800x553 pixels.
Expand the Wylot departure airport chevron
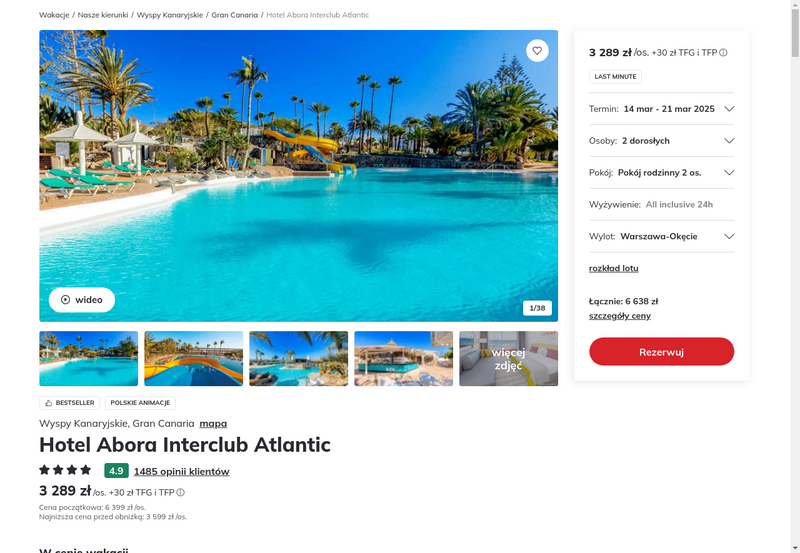pyautogui.click(x=729, y=236)
